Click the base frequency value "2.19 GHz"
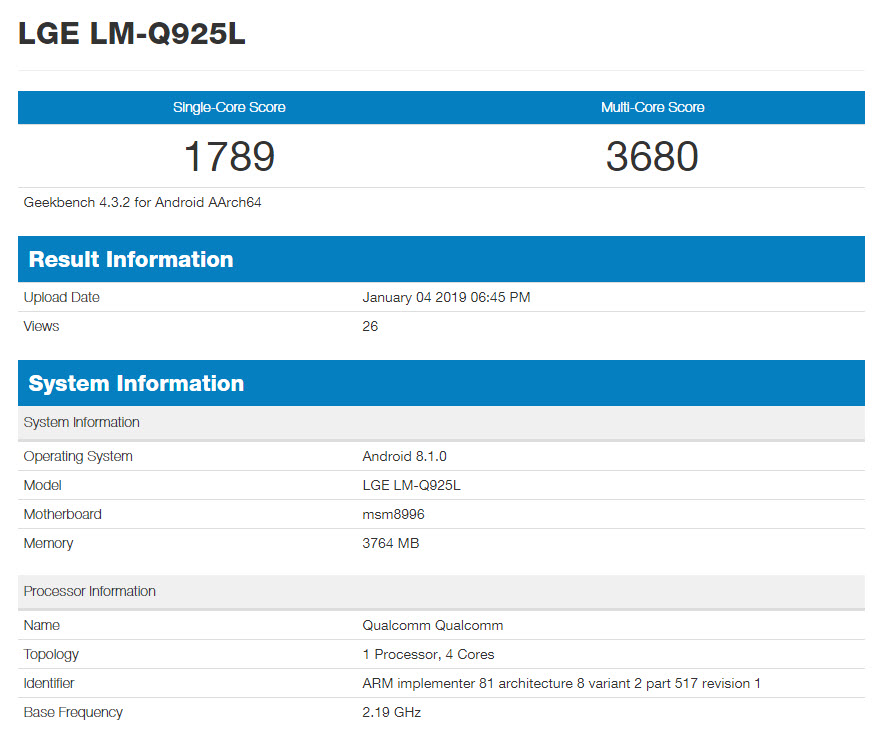The image size is (873, 733). 391,712
